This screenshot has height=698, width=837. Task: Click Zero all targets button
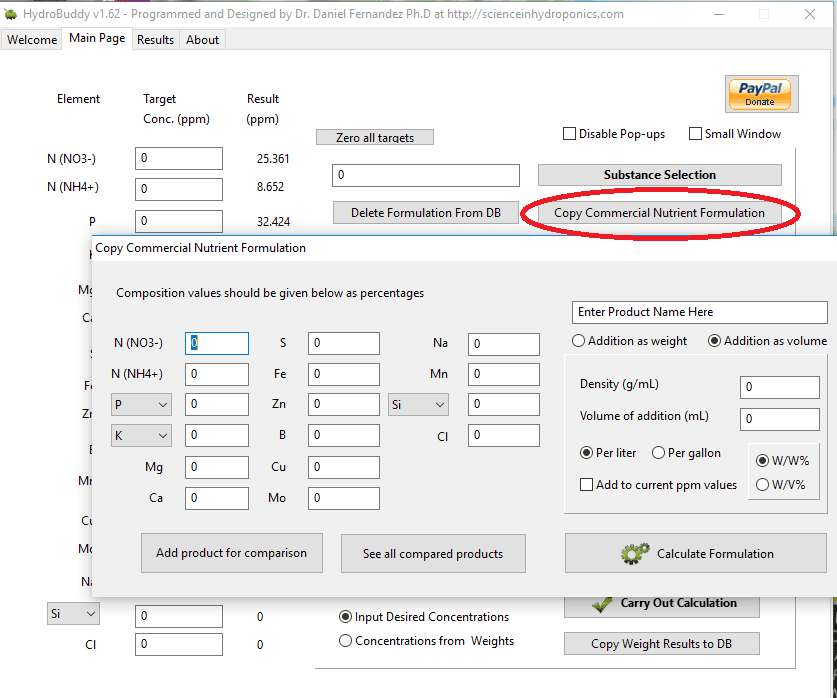click(x=375, y=137)
